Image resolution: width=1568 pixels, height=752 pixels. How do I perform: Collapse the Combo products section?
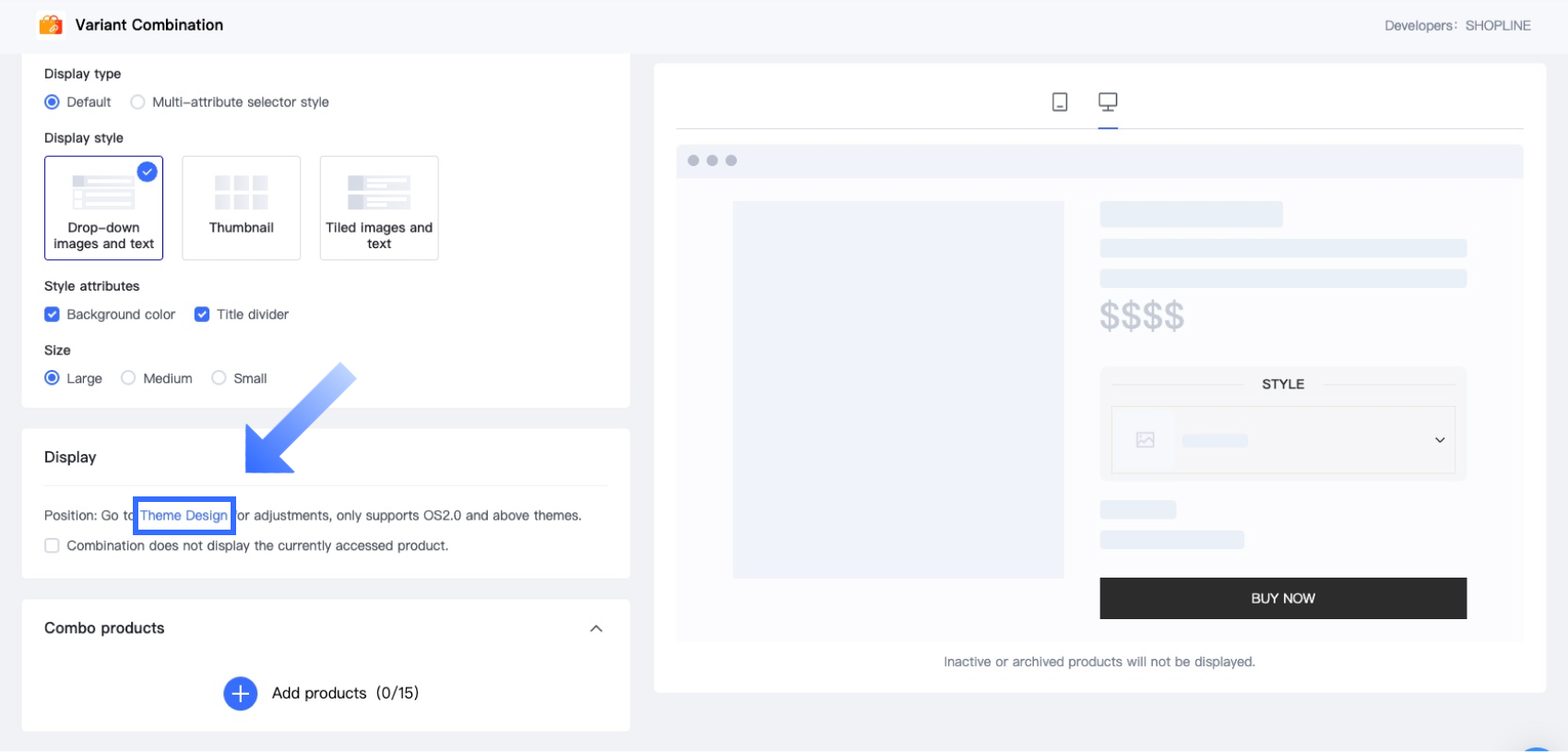[597, 628]
